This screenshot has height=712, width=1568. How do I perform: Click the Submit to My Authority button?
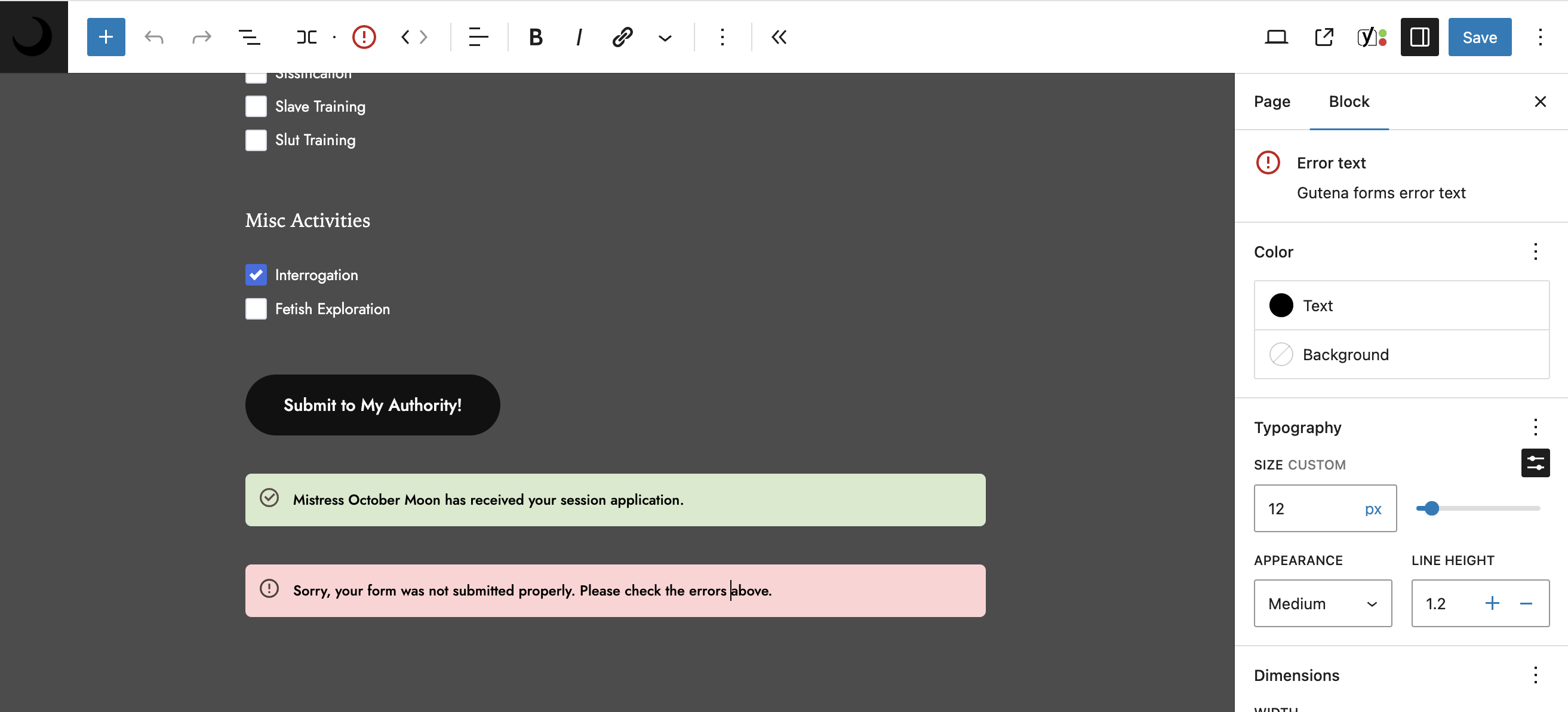[x=372, y=405]
